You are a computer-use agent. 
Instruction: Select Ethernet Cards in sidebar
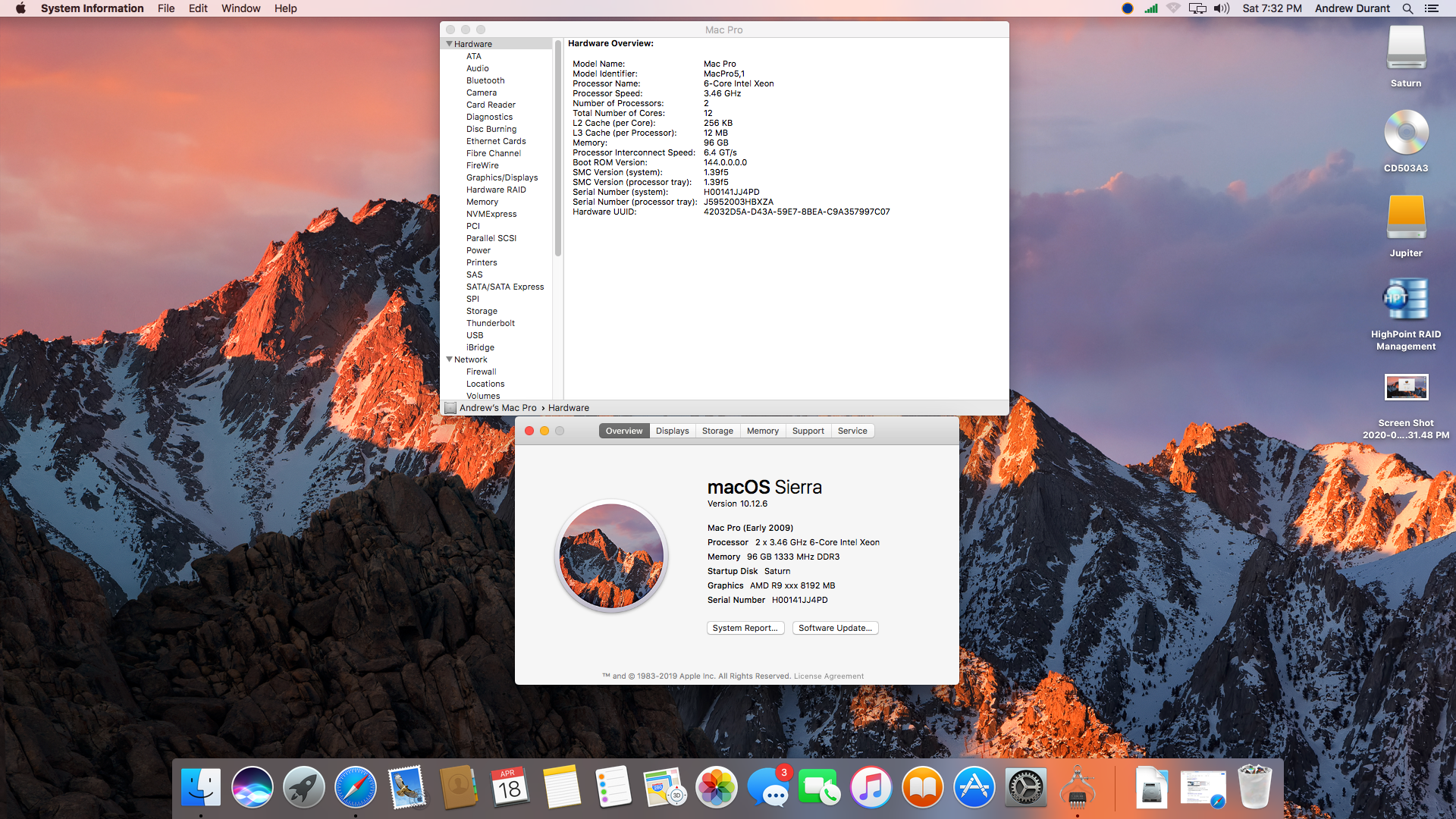point(496,141)
